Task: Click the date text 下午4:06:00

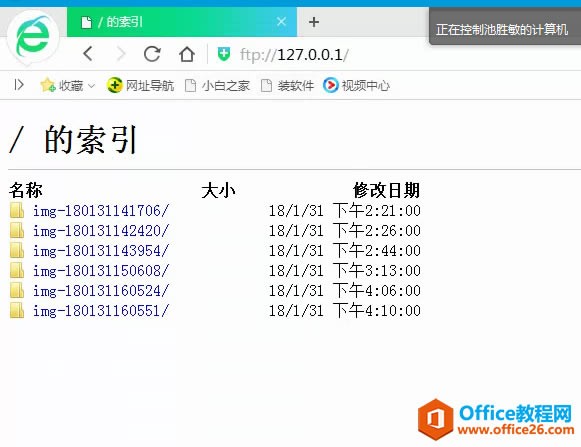Action: point(376,291)
